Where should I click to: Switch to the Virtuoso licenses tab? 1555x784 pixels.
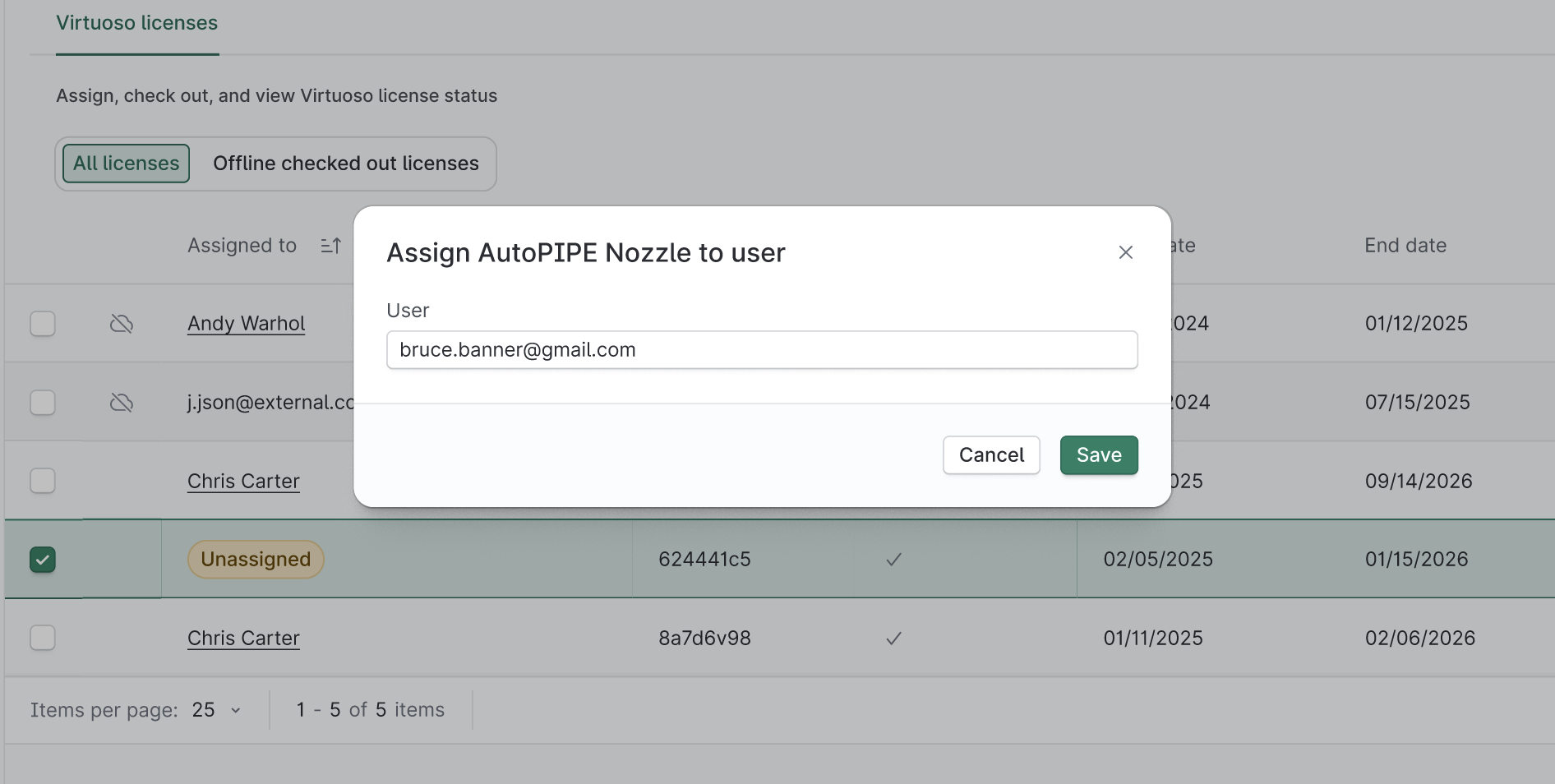(137, 23)
